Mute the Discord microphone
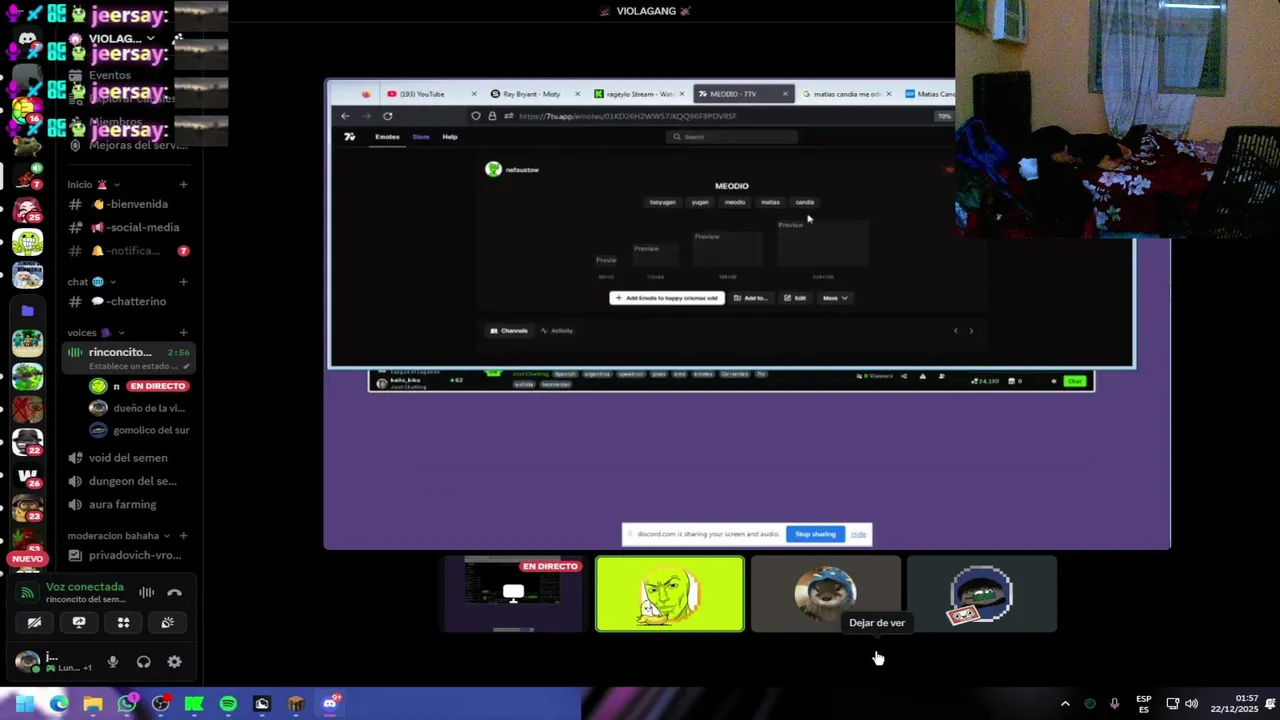 point(113,662)
